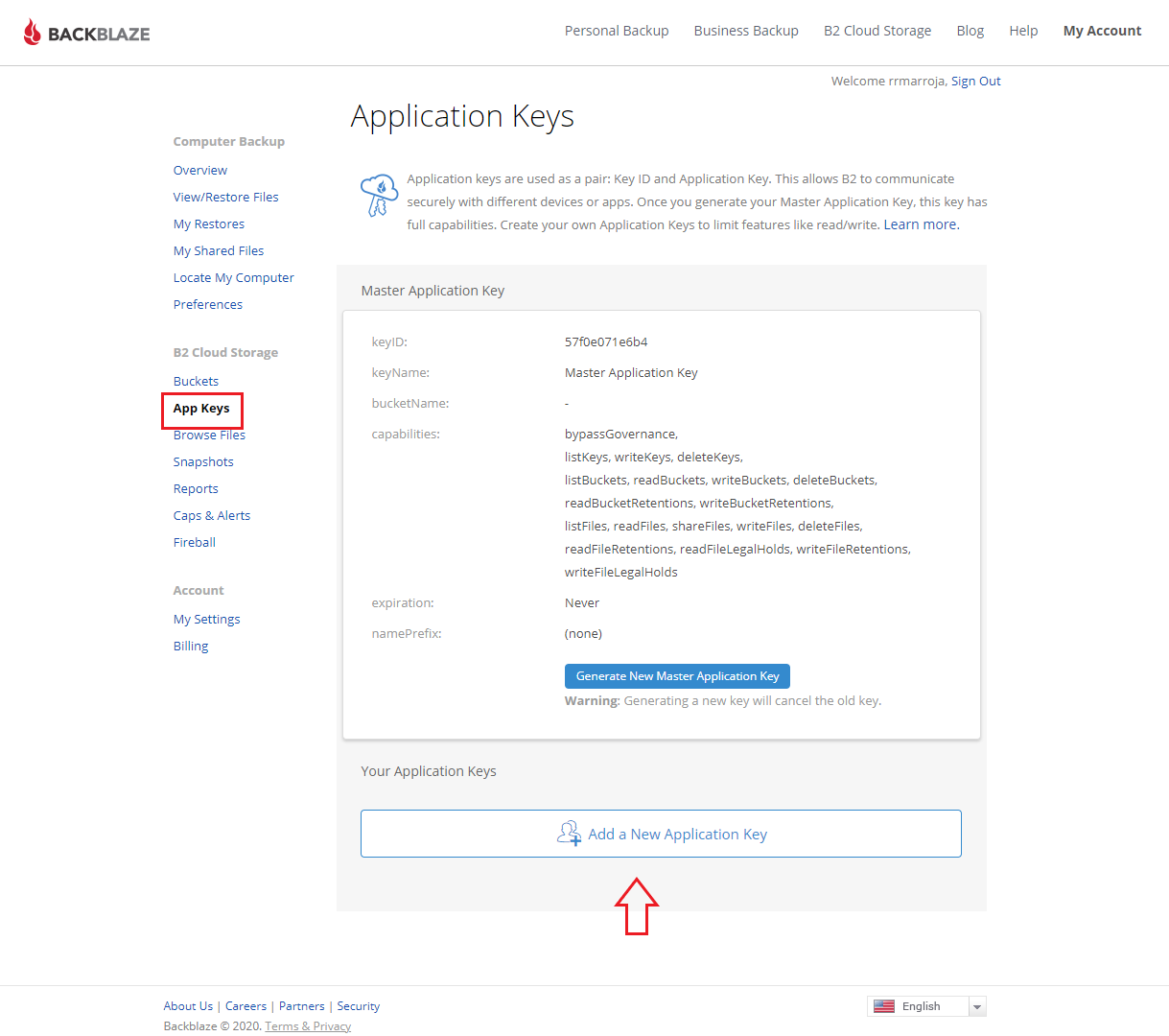Image resolution: width=1169 pixels, height=1036 pixels.
Task: Open My Settings under Account
Action: pyautogui.click(x=207, y=619)
